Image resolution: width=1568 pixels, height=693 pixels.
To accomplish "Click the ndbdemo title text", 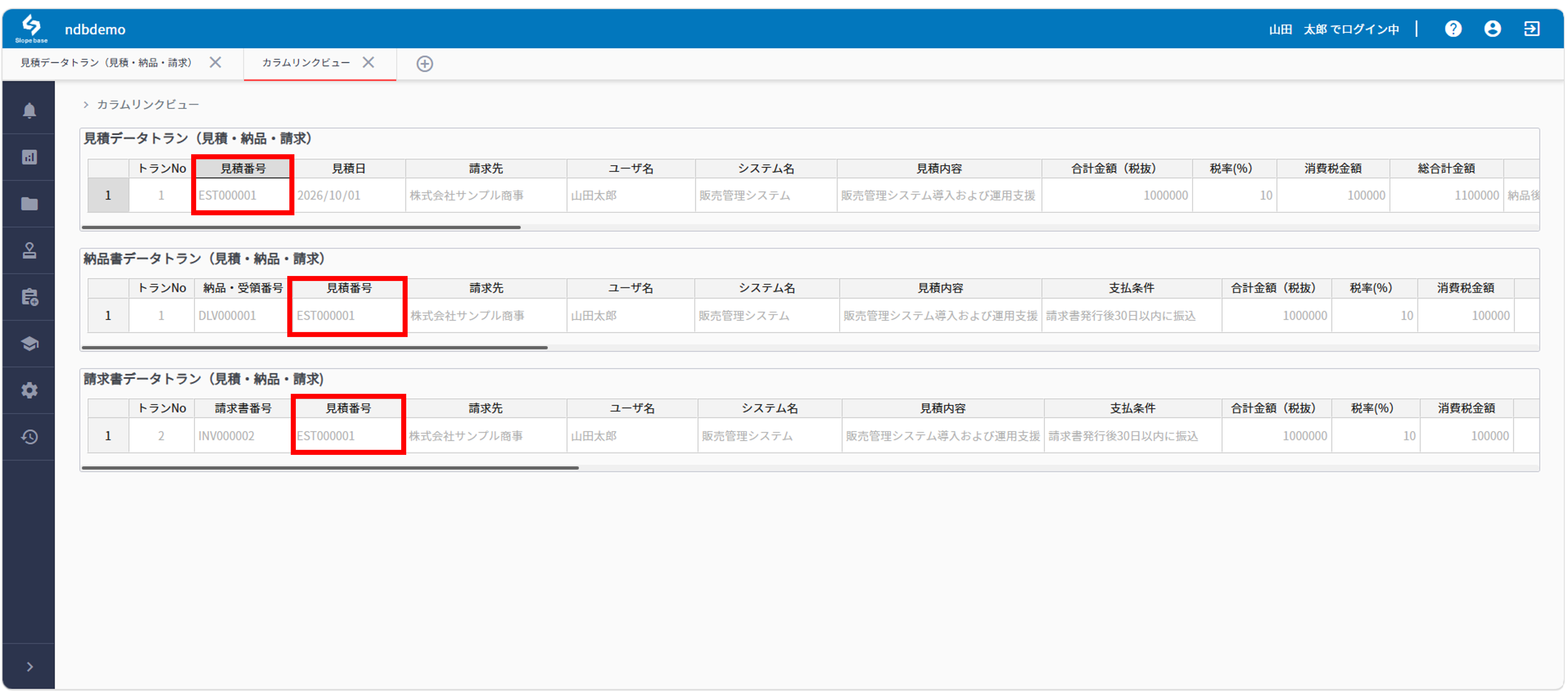I will 95,29.
